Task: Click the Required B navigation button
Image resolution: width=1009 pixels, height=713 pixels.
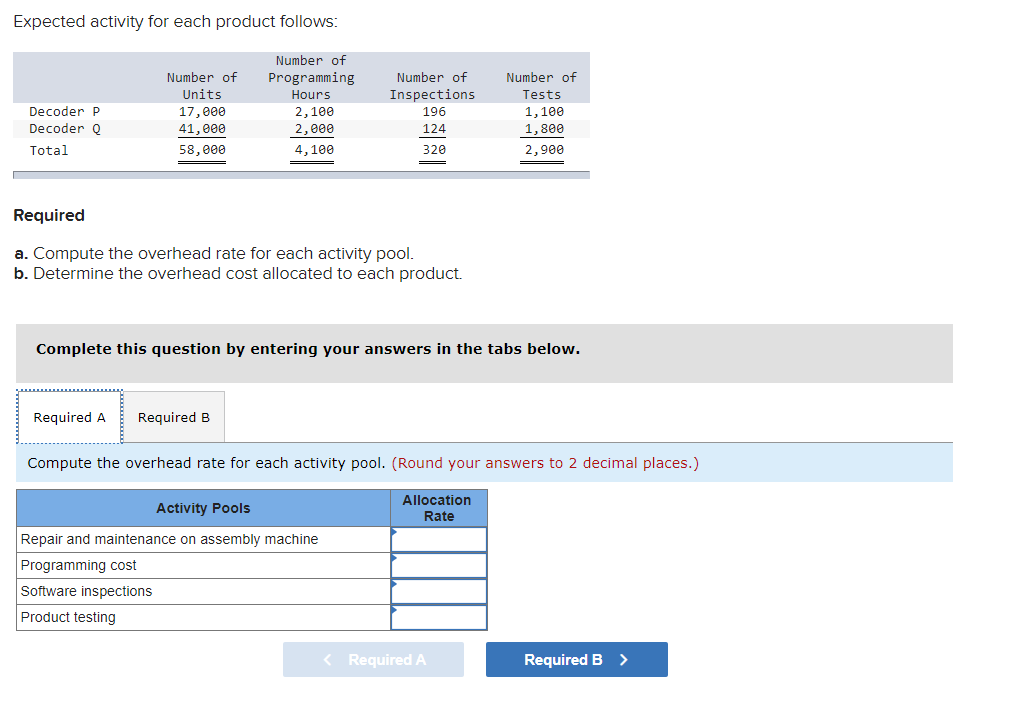Action: pos(576,659)
